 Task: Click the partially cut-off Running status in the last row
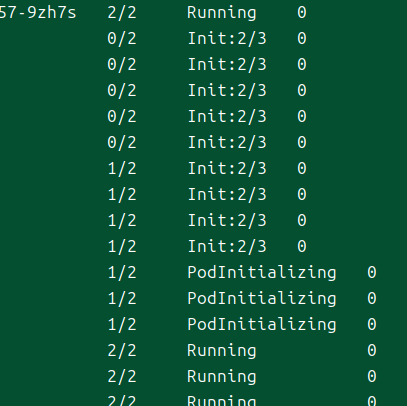tap(222, 401)
